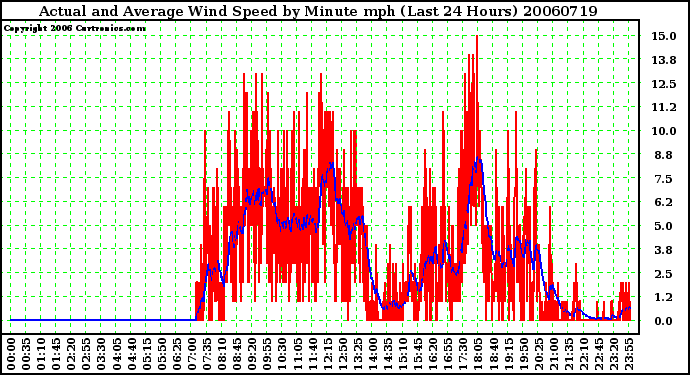Click the 11:40 time label
The width and height of the screenshot is (690, 375).
312,354
